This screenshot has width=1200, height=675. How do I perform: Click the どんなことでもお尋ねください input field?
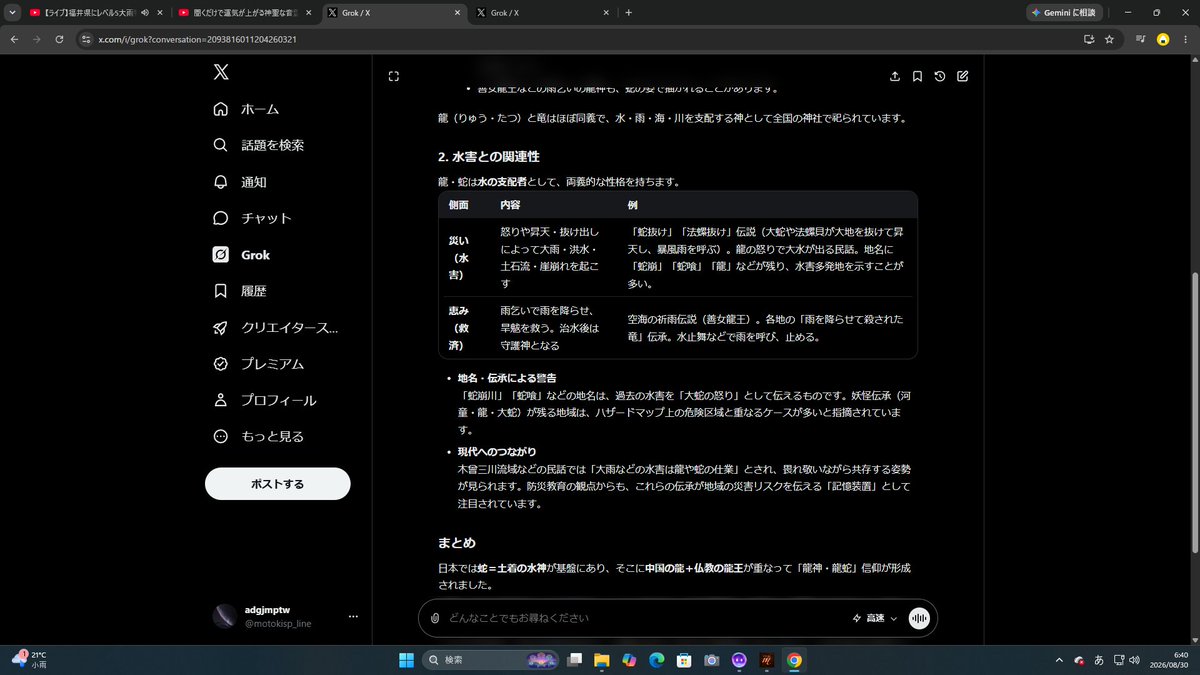coord(644,618)
